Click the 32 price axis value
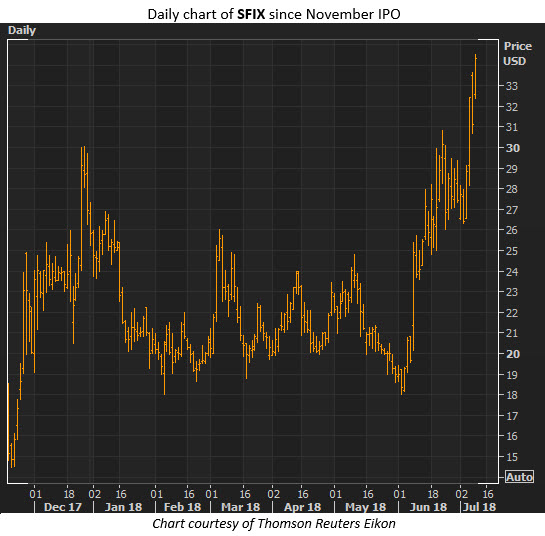545x536 pixels. coord(512,107)
